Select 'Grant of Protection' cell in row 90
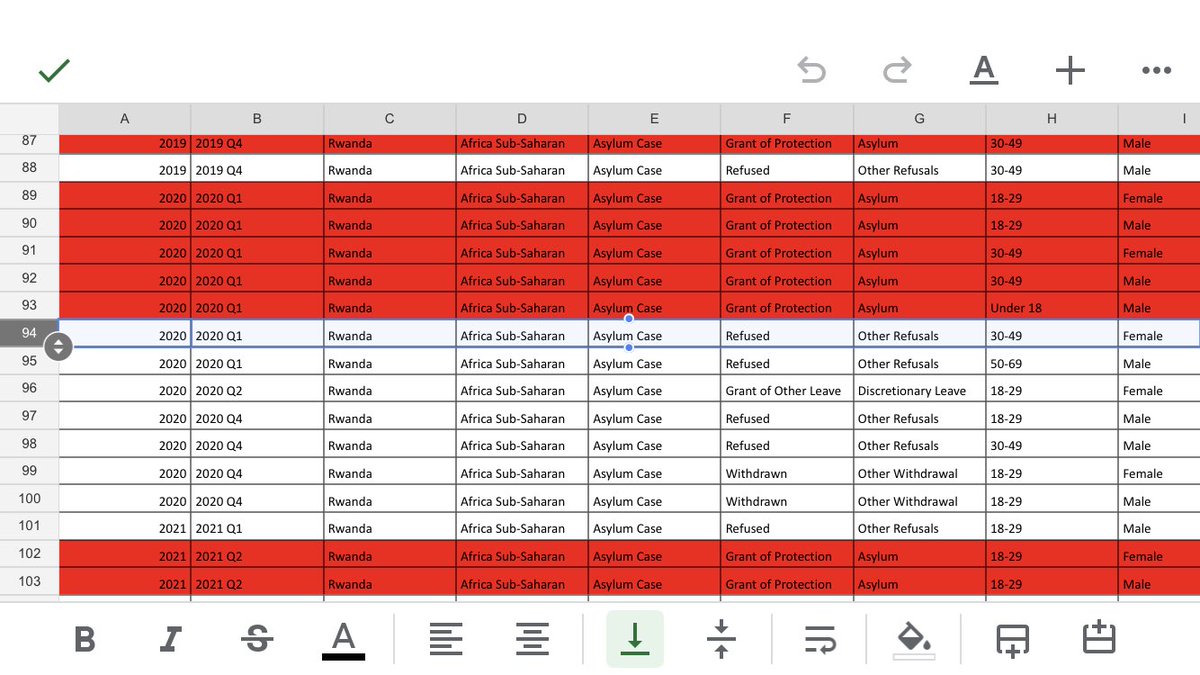Viewport: 1200px width, 675px height. pos(787,224)
